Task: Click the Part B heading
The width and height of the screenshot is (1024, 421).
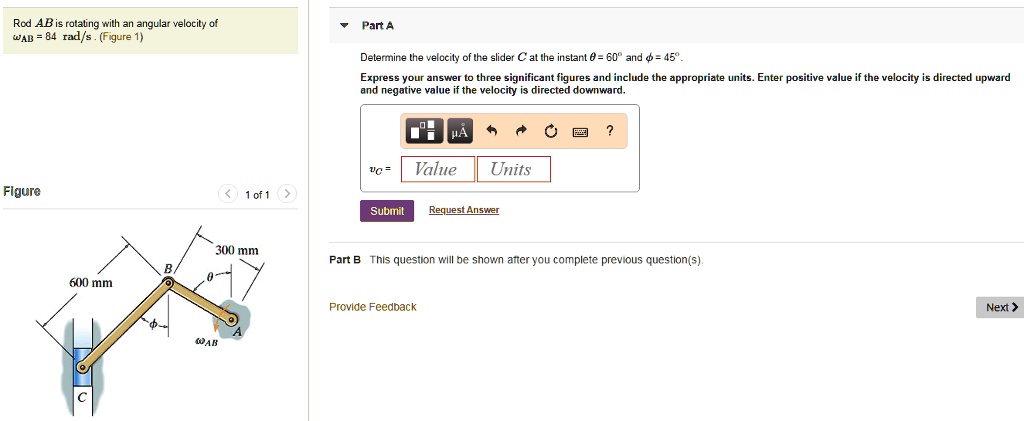Action: [x=339, y=260]
